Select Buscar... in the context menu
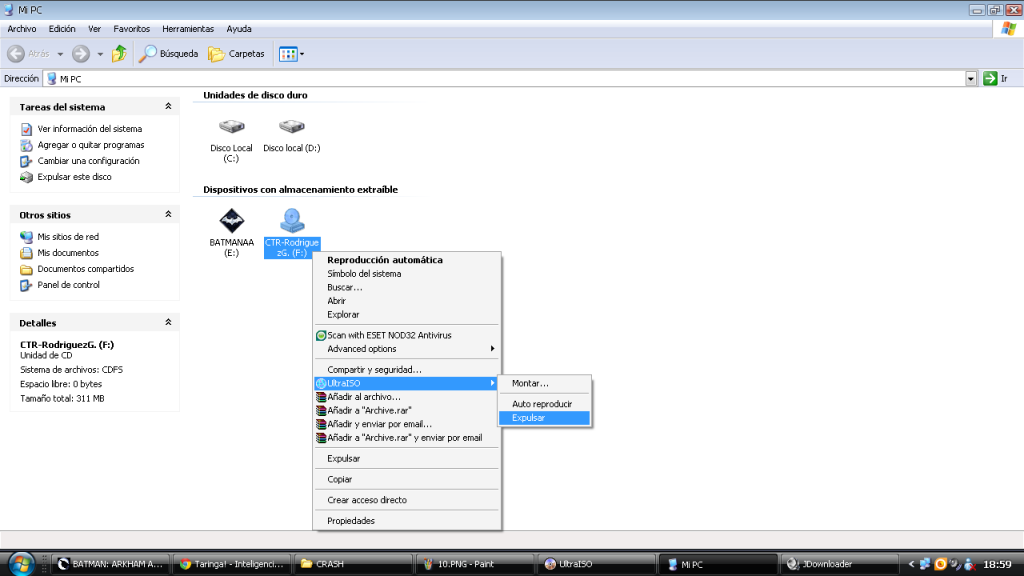This screenshot has height=576, width=1024. click(x=406, y=287)
